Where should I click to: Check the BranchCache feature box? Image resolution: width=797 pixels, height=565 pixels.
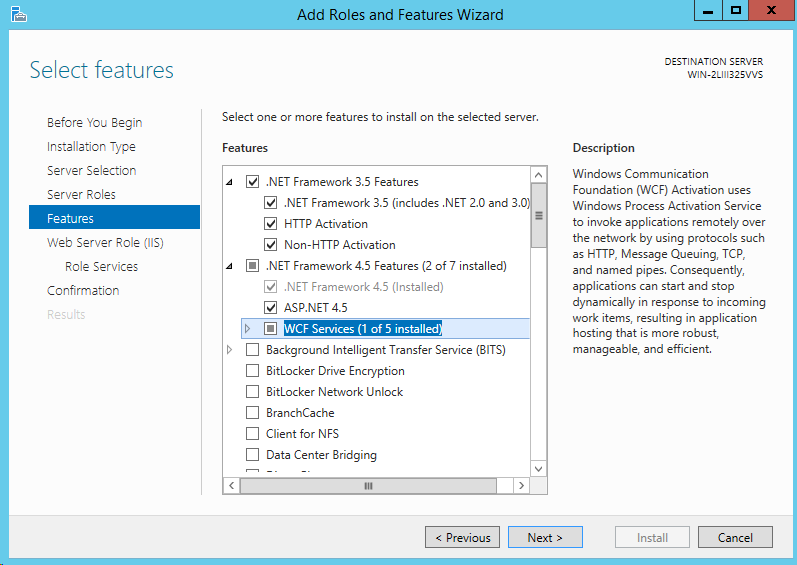point(252,413)
